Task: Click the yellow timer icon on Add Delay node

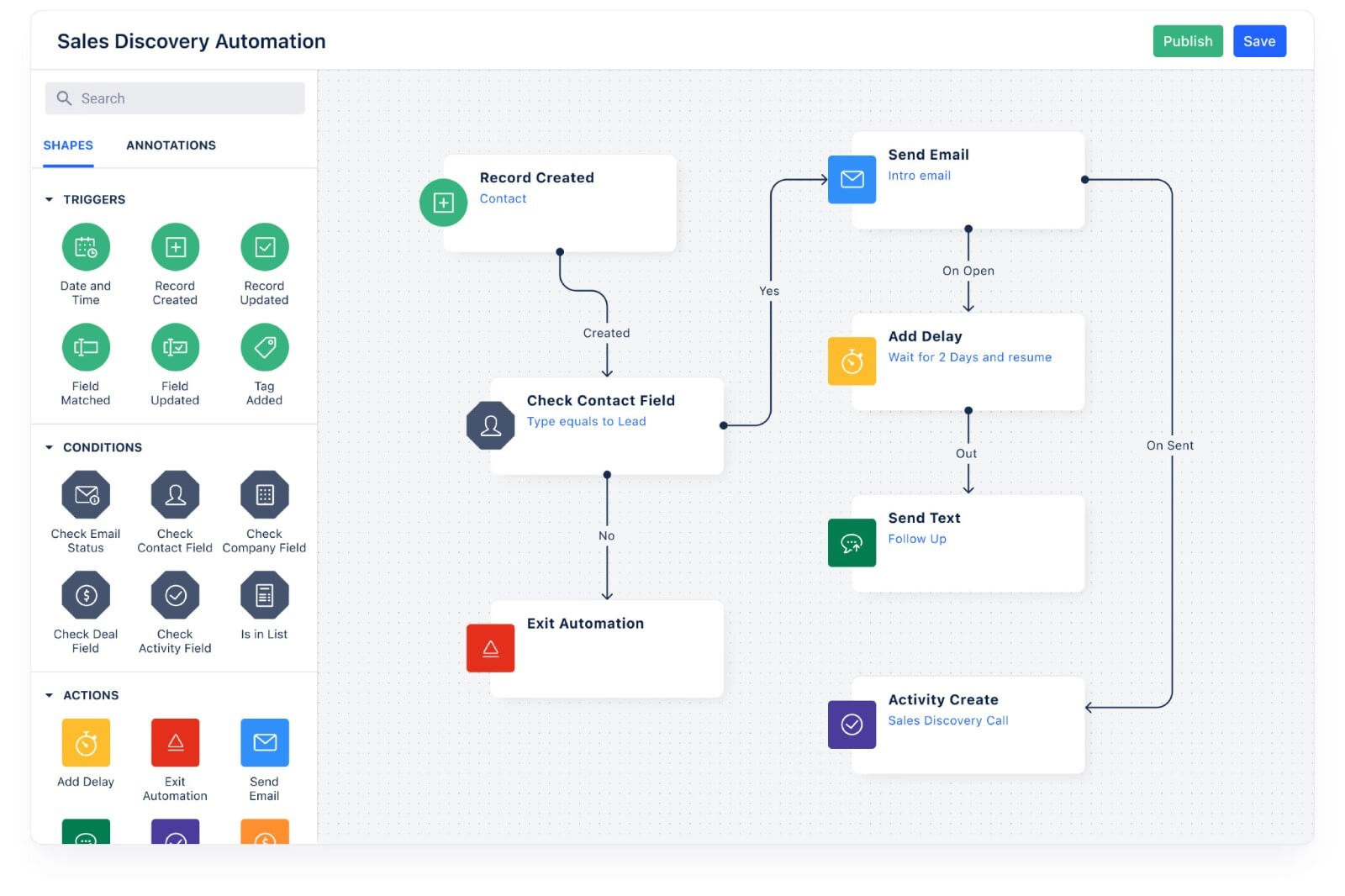Action: pyautogui.click(x=852, y=361)
